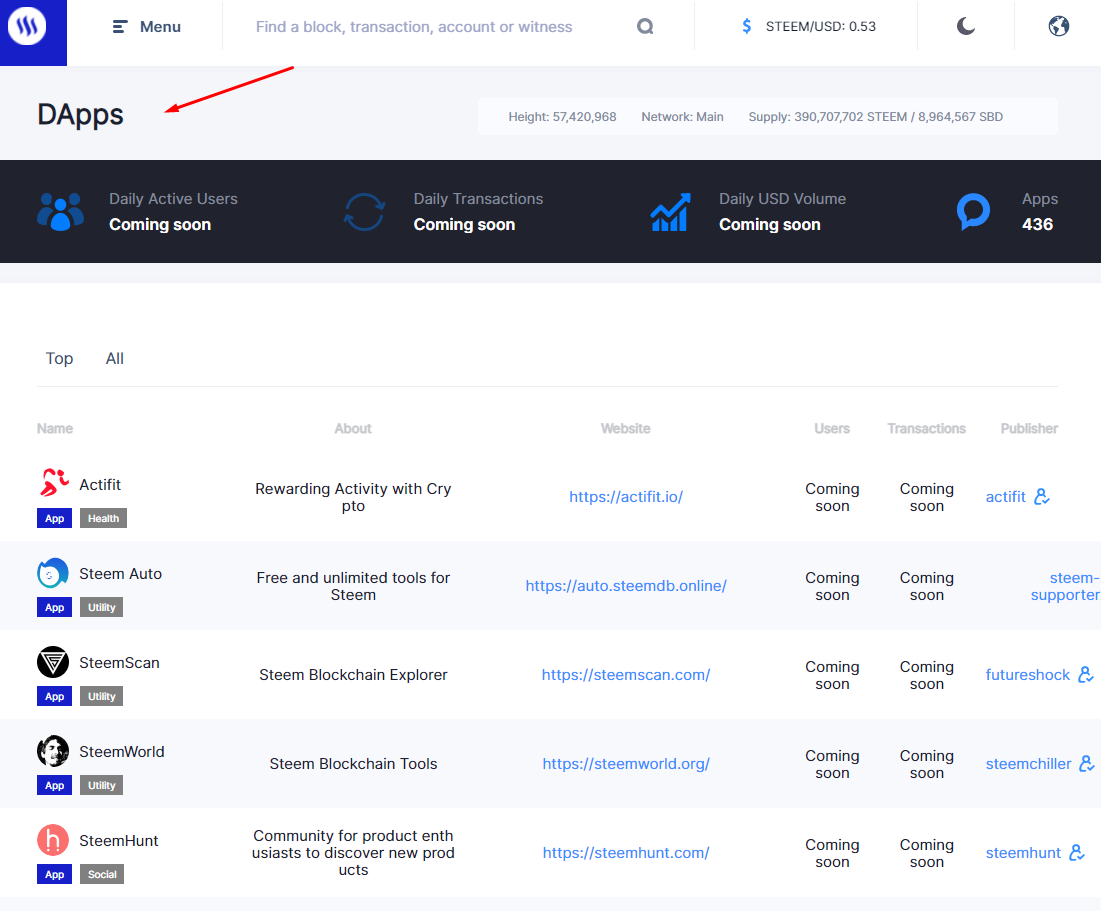Switch to the All tab
Screen dimensions: 1101x911
(114, 358)
